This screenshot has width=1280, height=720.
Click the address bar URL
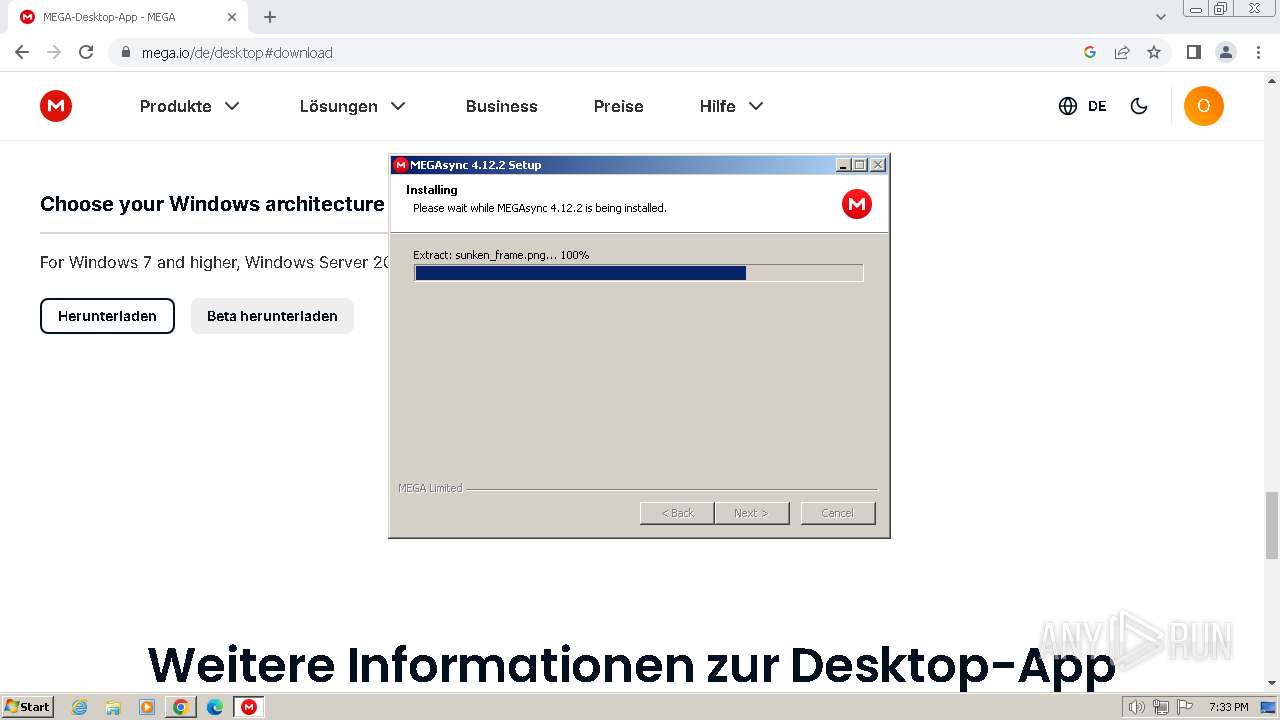click(237, 52)
